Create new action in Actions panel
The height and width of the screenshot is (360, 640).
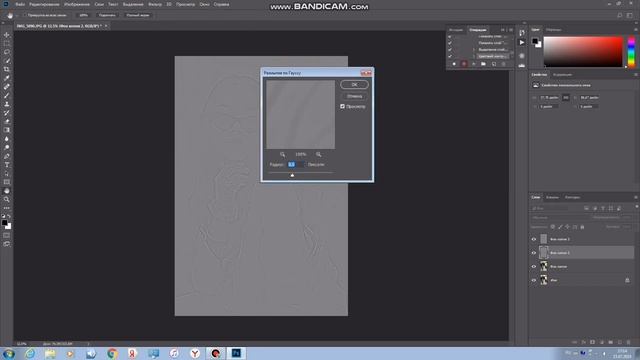point(494,64)
